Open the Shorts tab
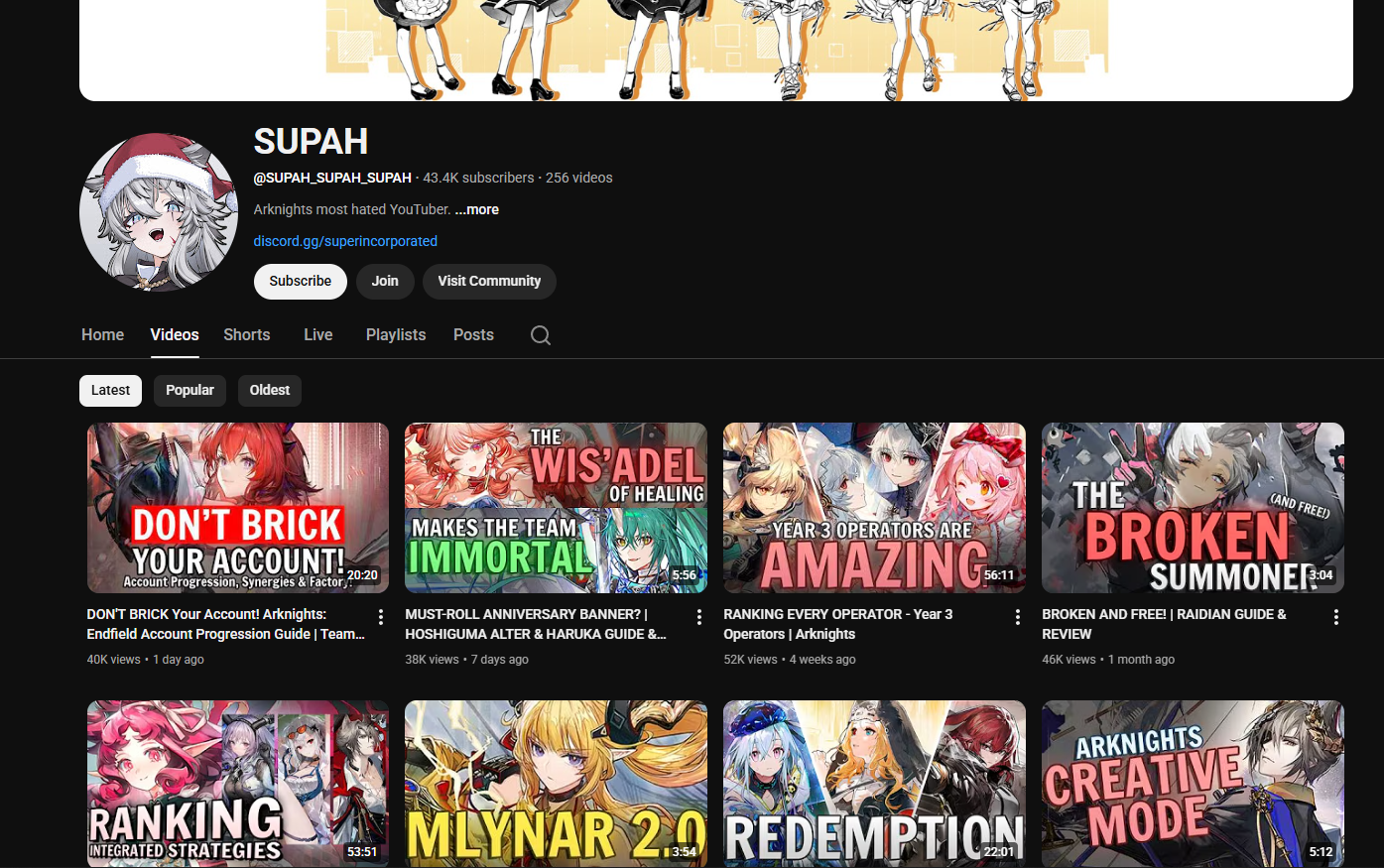The width and height of the screenshot is (1384, 868). [x=247, y=335]
